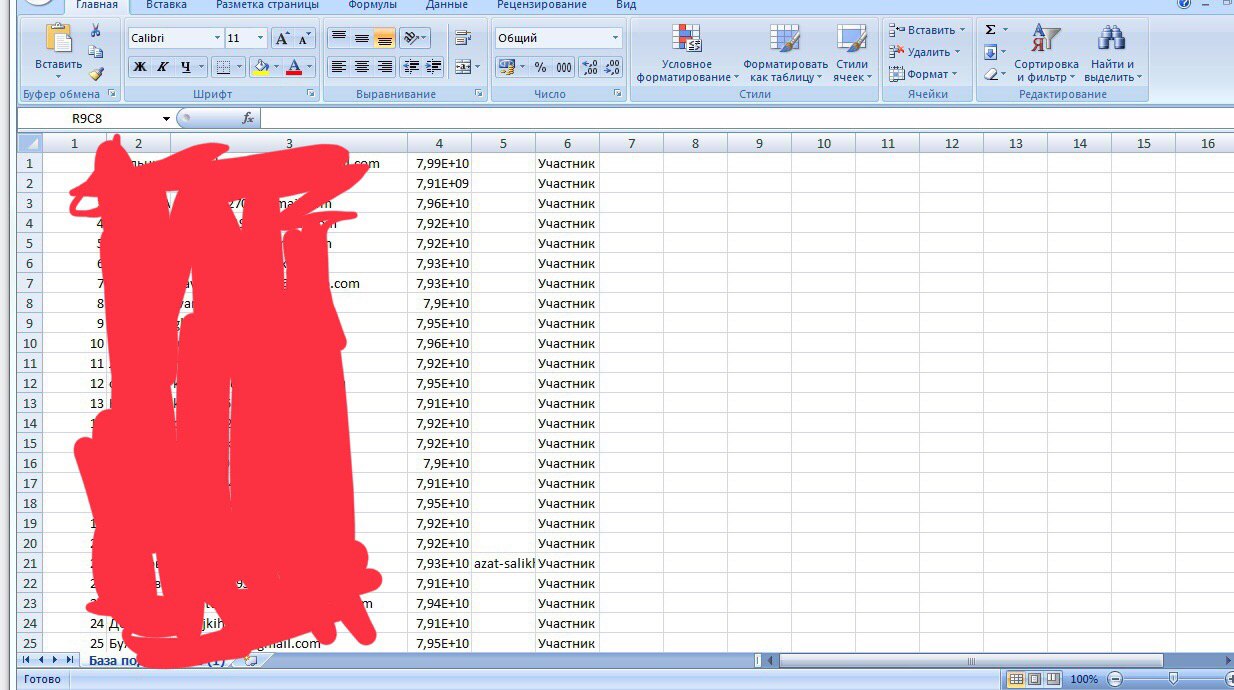
Task: Switch to the Вставка tab
Action: (166, 5)
